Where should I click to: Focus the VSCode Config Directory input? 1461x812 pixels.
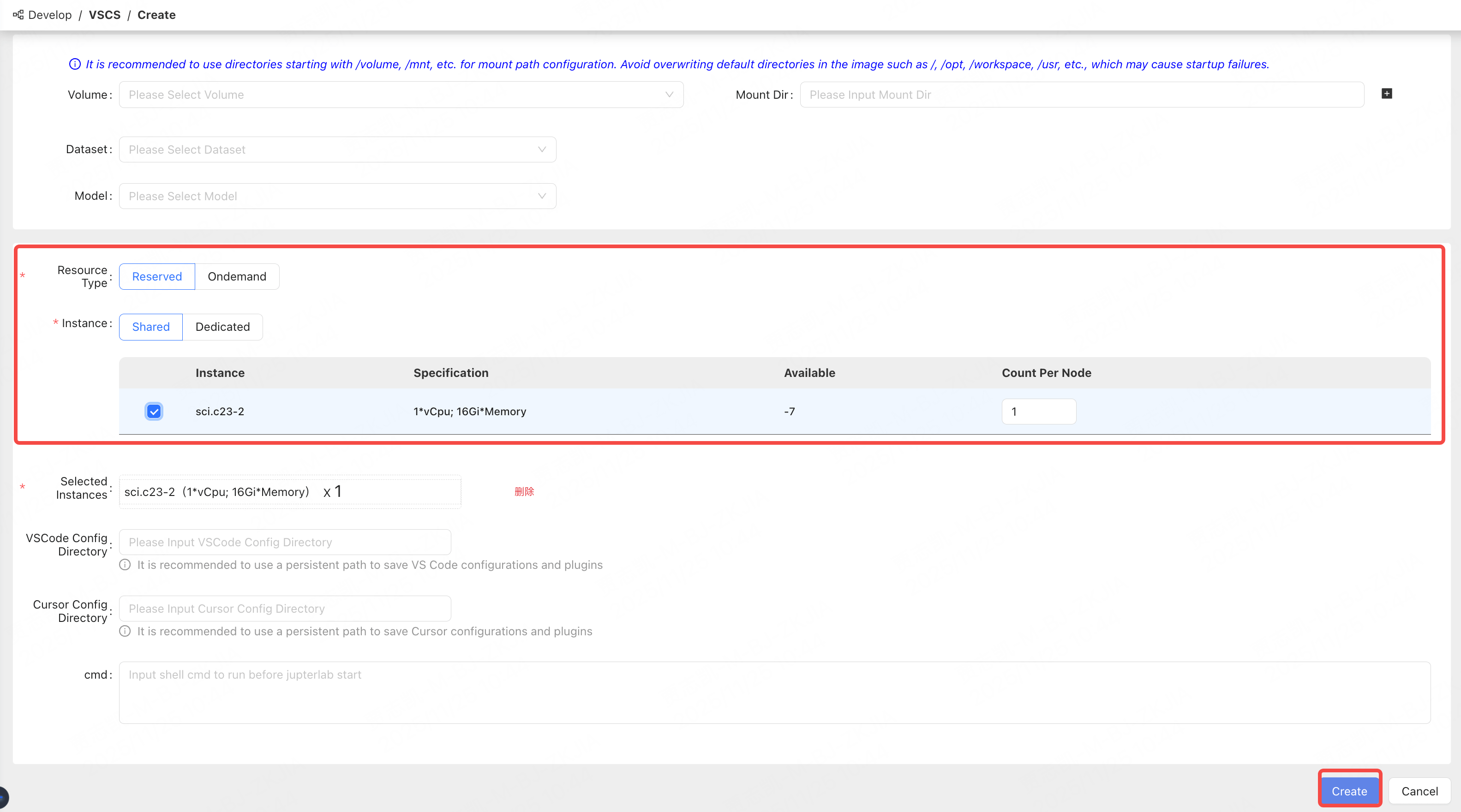point(285,542)
